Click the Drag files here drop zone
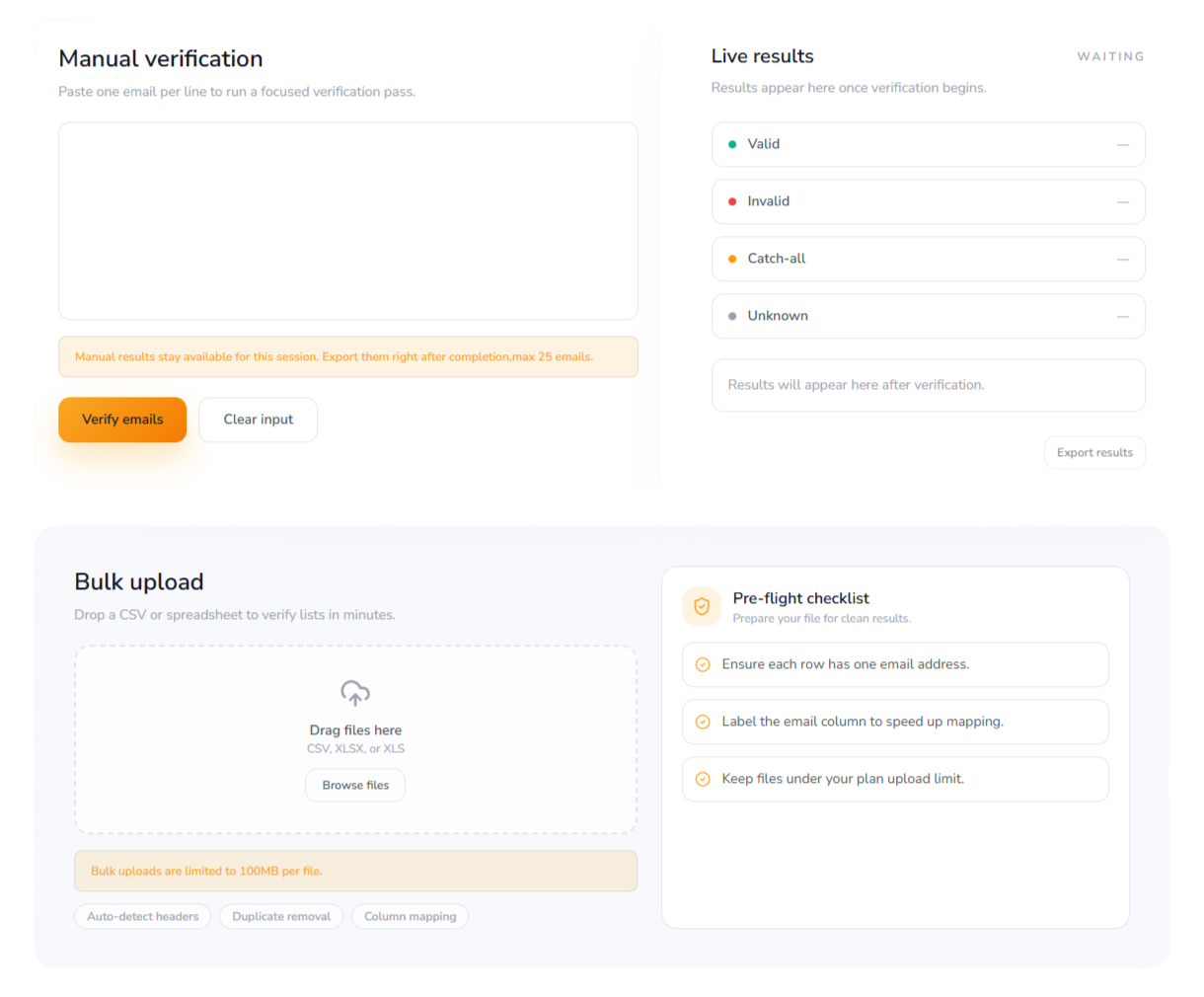This screenshot has height=997, width=1204. click(x=355, y=730)
